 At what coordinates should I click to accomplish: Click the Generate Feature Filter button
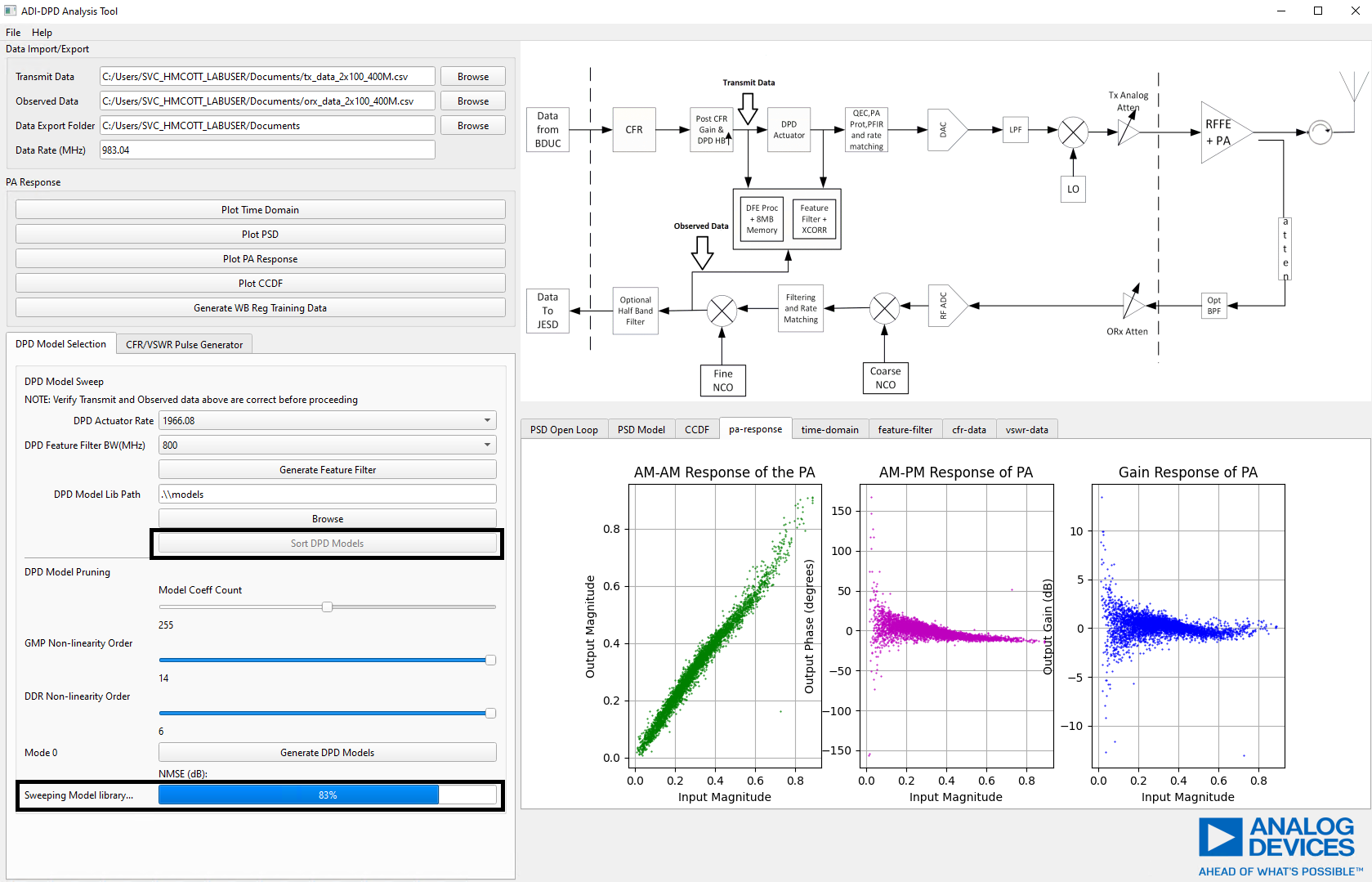click(327, 469)
